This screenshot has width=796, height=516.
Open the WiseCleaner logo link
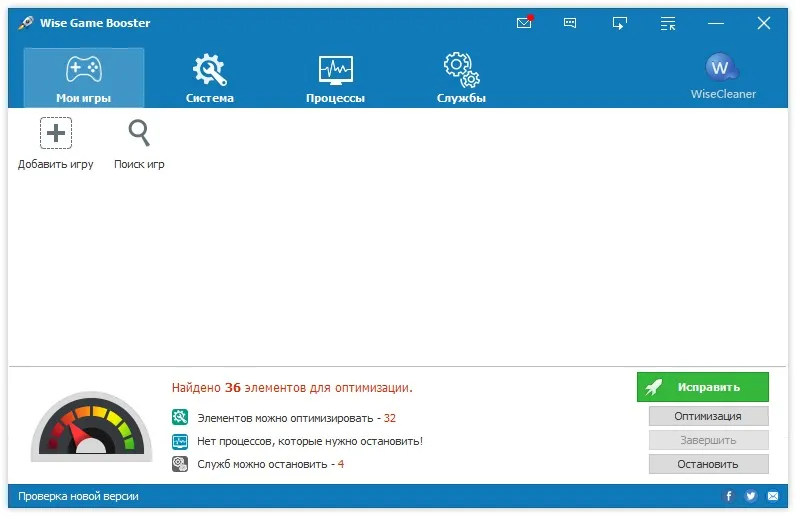point(723,76)
